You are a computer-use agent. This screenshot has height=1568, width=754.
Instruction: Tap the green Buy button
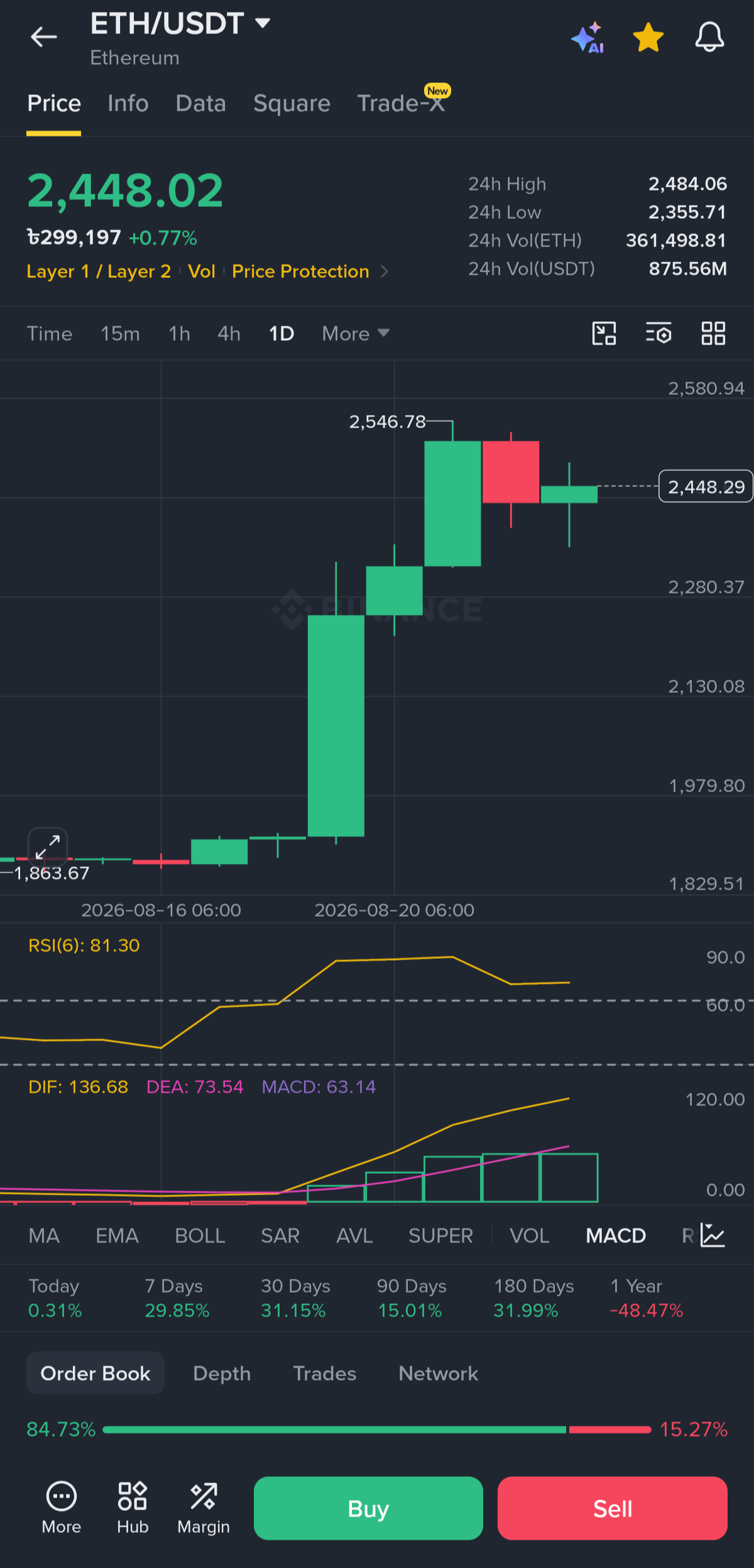point(368,1508)
